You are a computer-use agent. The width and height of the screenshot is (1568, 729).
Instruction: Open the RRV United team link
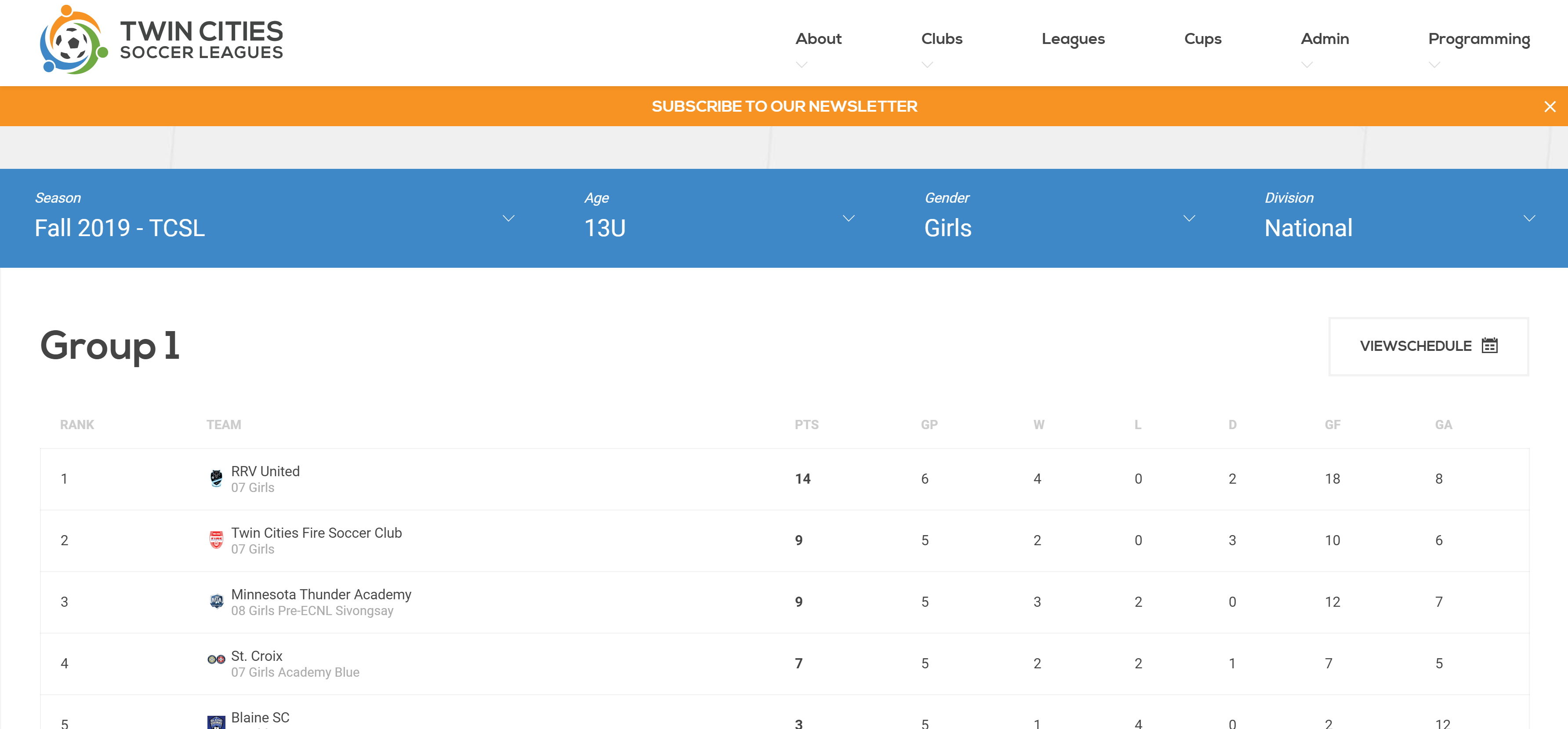pyautogui.click(x=265, y=471)
